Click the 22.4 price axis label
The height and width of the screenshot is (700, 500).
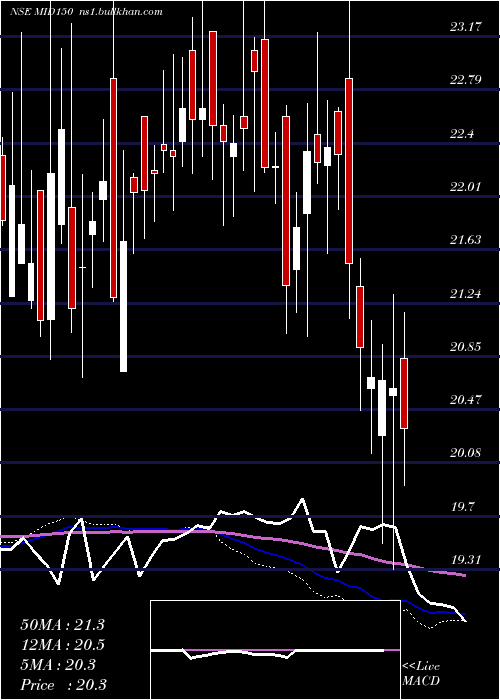click(462, 133)
